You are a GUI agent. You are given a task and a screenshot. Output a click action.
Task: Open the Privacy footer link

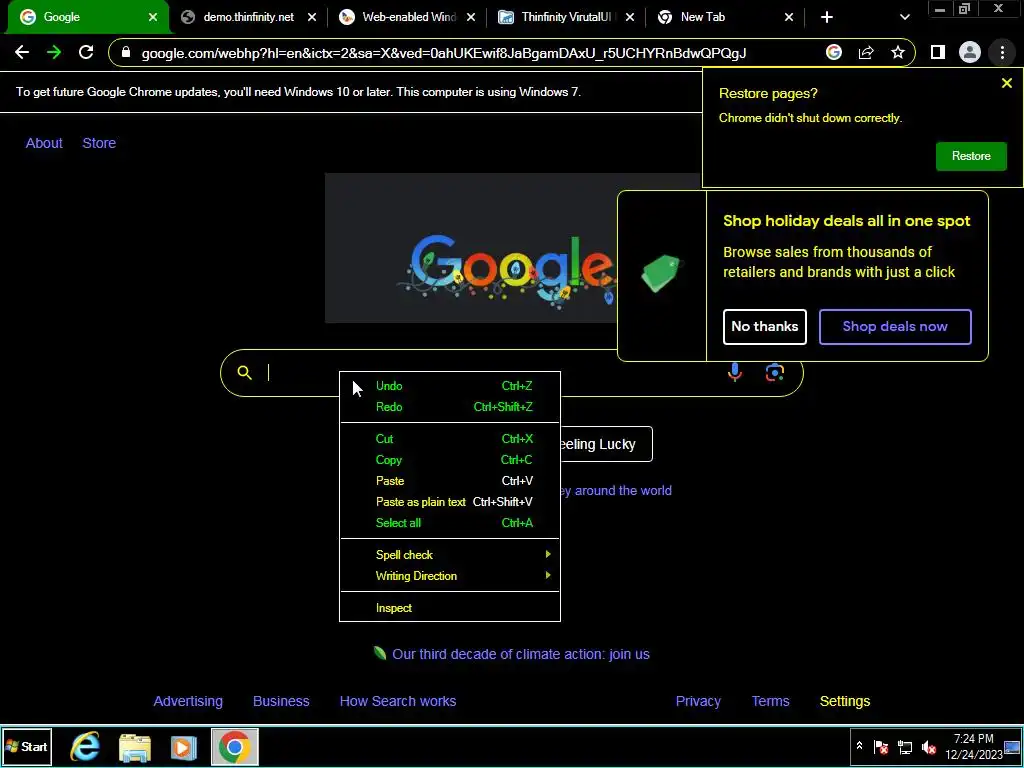(698, 701)
